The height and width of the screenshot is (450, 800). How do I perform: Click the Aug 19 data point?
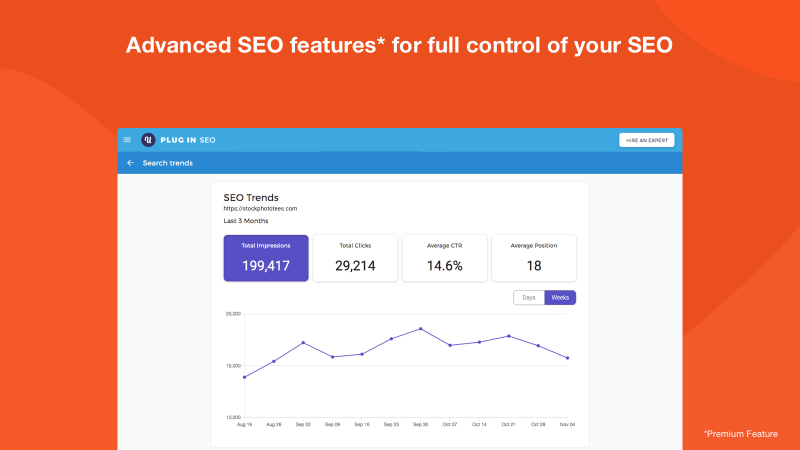pyautogui.click(x=244, y=378)
